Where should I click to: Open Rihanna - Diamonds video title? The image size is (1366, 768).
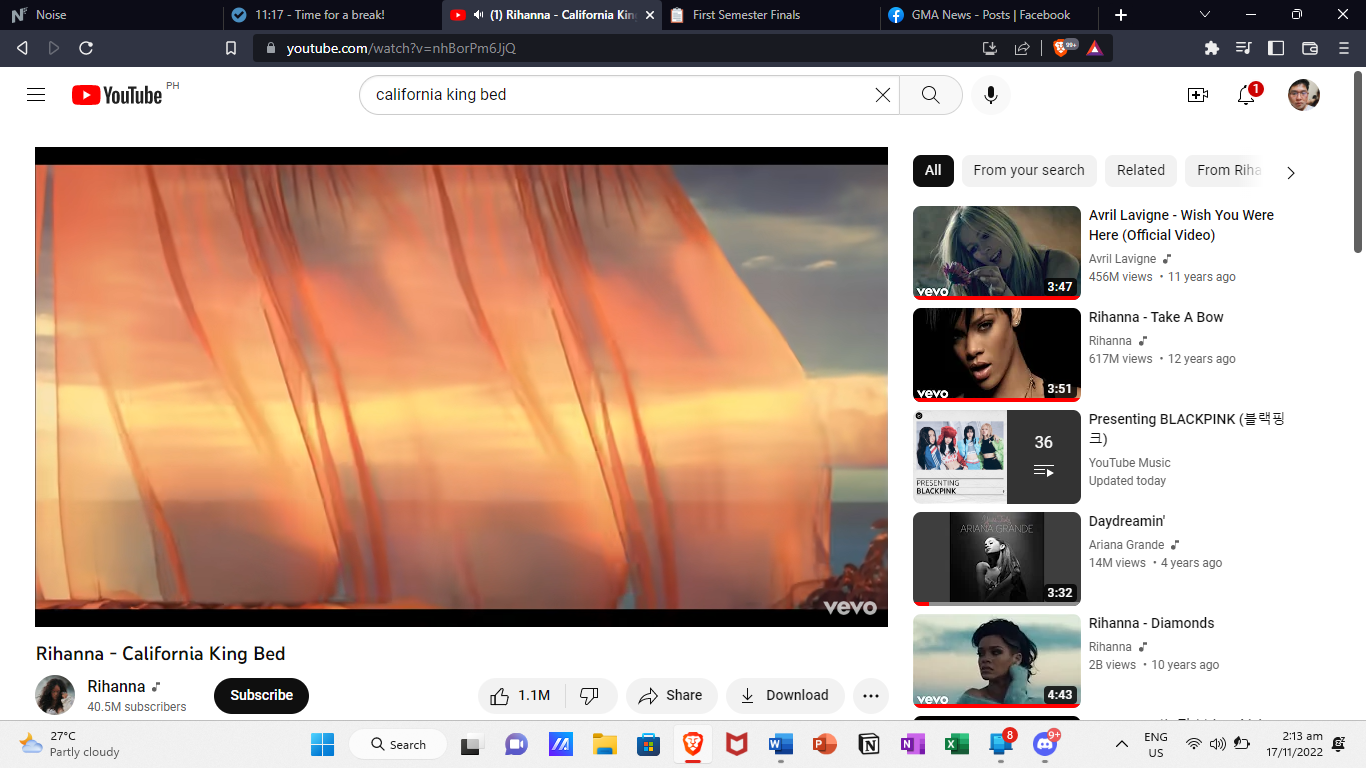[x=1151, y=623]
